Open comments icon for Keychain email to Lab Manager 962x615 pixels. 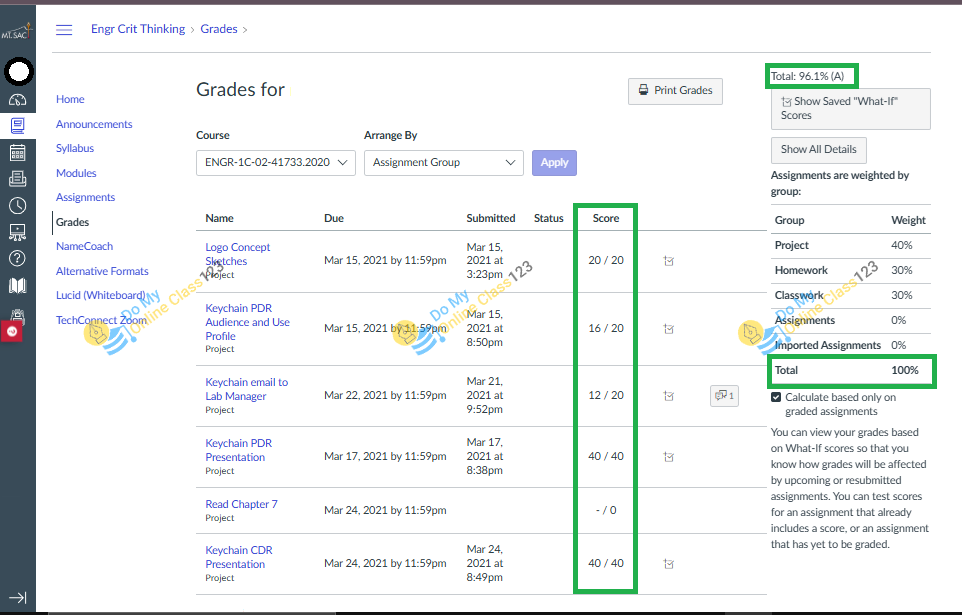[724, 396]
